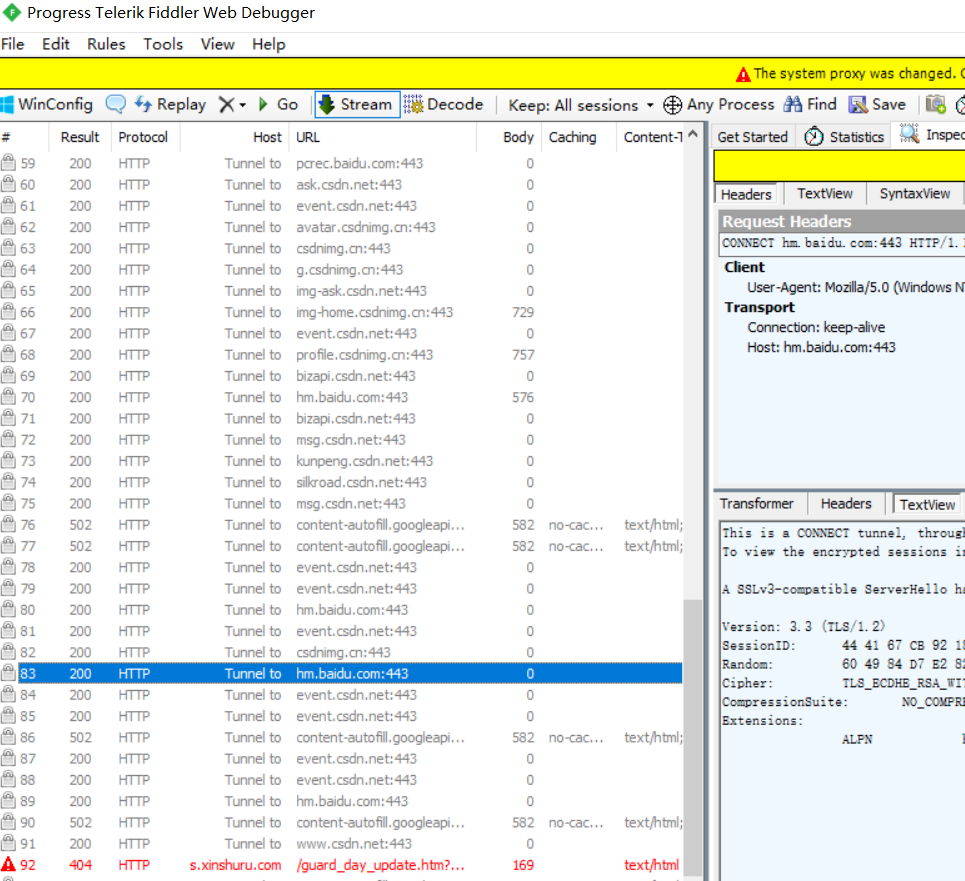The image size is (965, 881).
Task: Sort by Result column header
Action: pos(79,137)
